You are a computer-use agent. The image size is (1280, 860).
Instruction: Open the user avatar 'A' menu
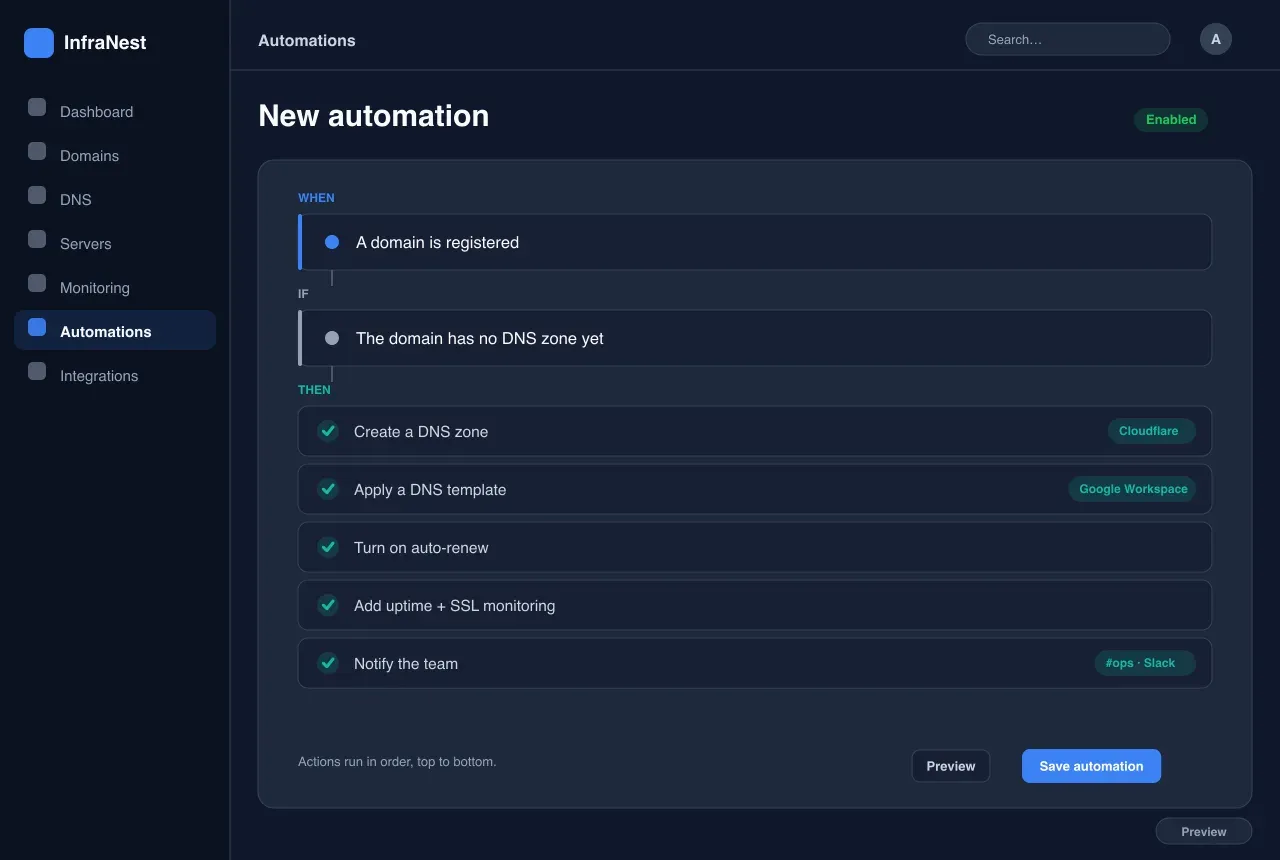click(x=1216, y=39)
